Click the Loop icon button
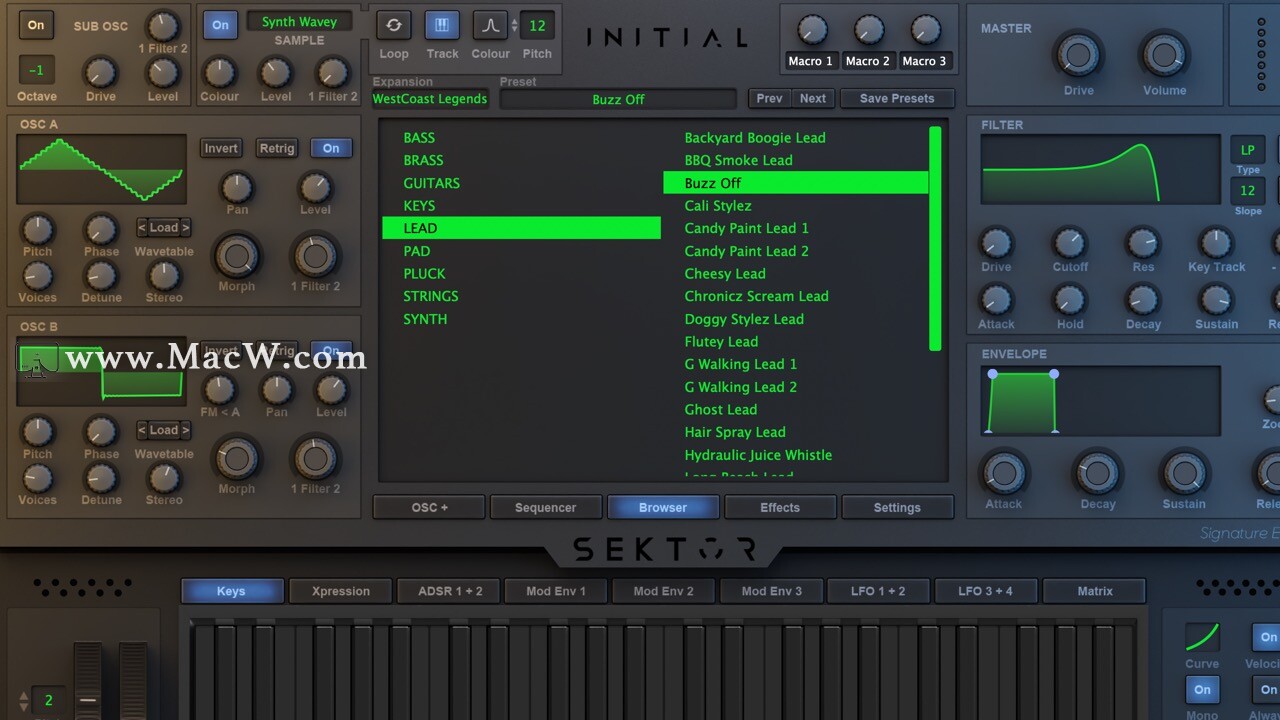 (x=394, y=25)
